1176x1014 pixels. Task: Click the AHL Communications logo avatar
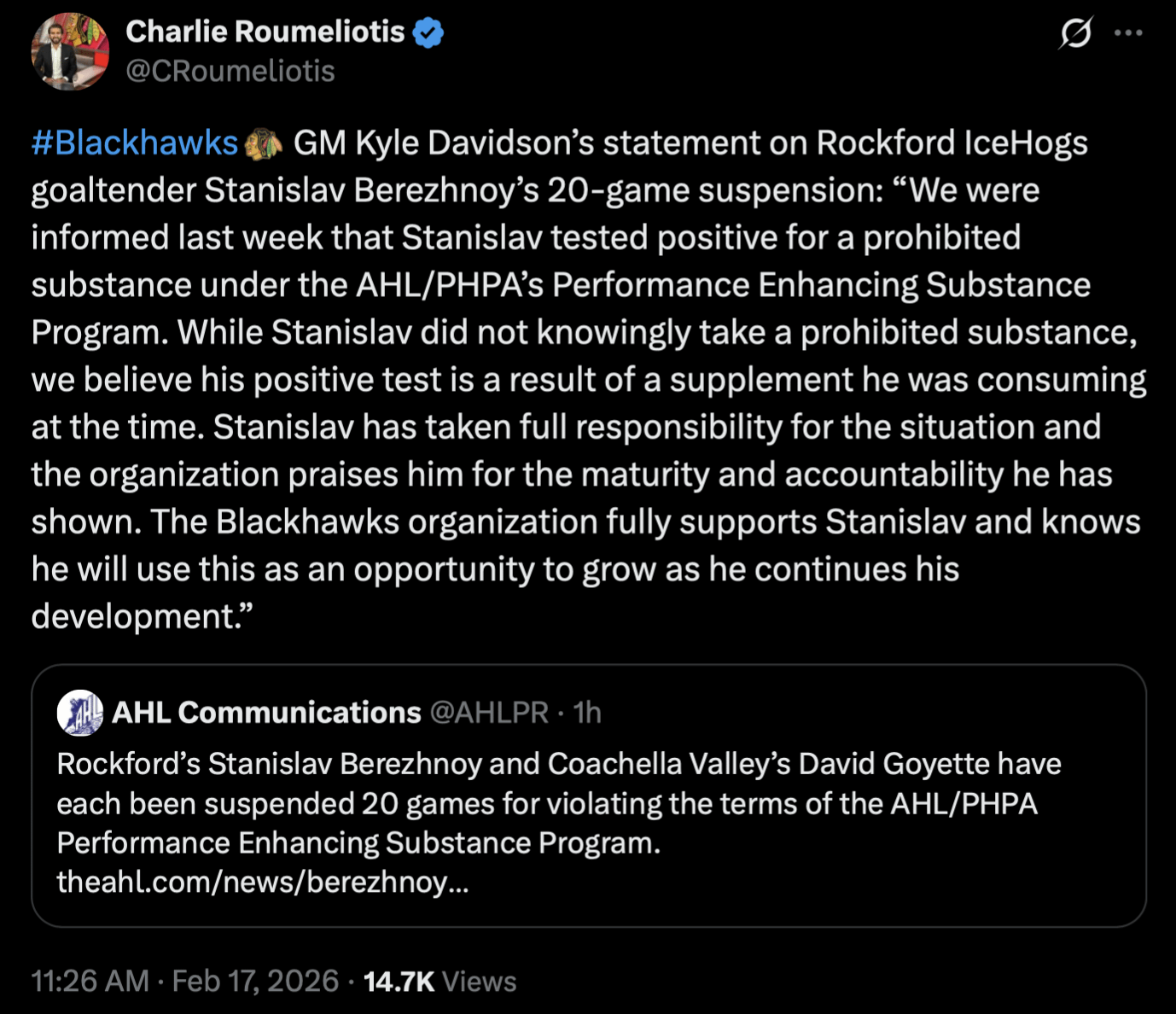click(80, 712)
